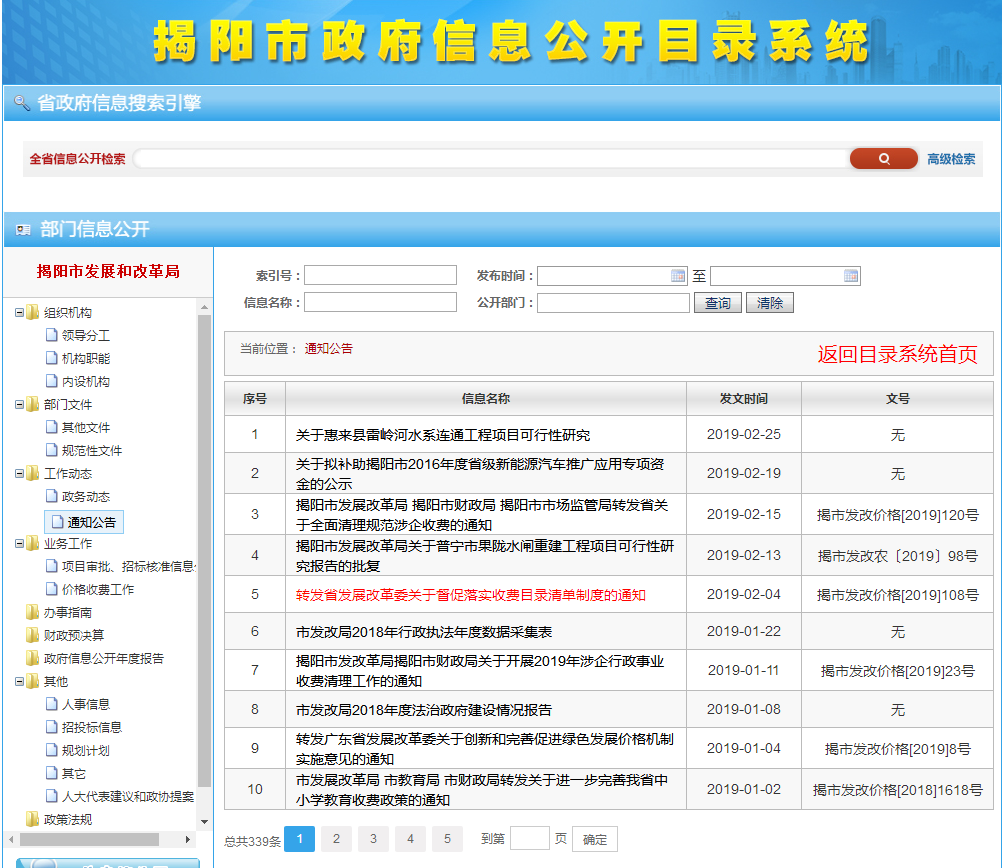
Task: Open 市发改局2018年行政执法年度数据采集表
Action: 424,632
